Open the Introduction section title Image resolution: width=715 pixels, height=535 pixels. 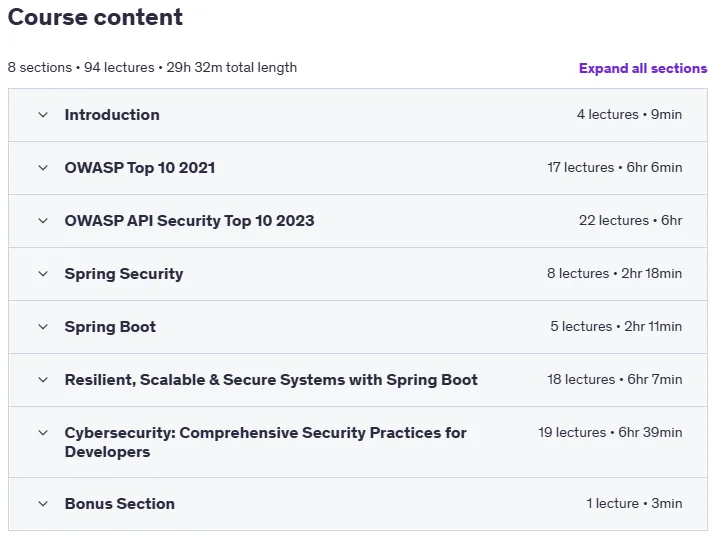(112, 115)
